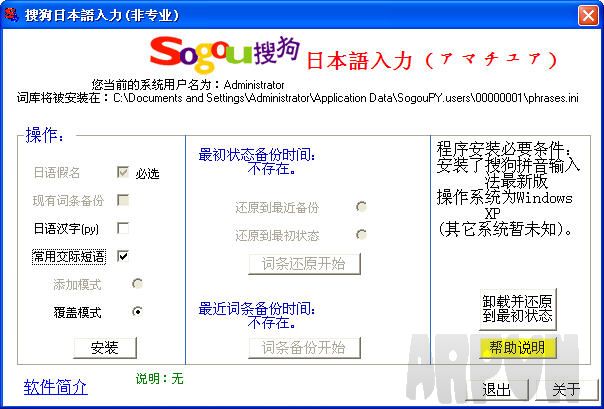604x409 pixels.
Task: Click the 您当前的系统用户名为 Administrator line
Action: click(x=188, y=85)
